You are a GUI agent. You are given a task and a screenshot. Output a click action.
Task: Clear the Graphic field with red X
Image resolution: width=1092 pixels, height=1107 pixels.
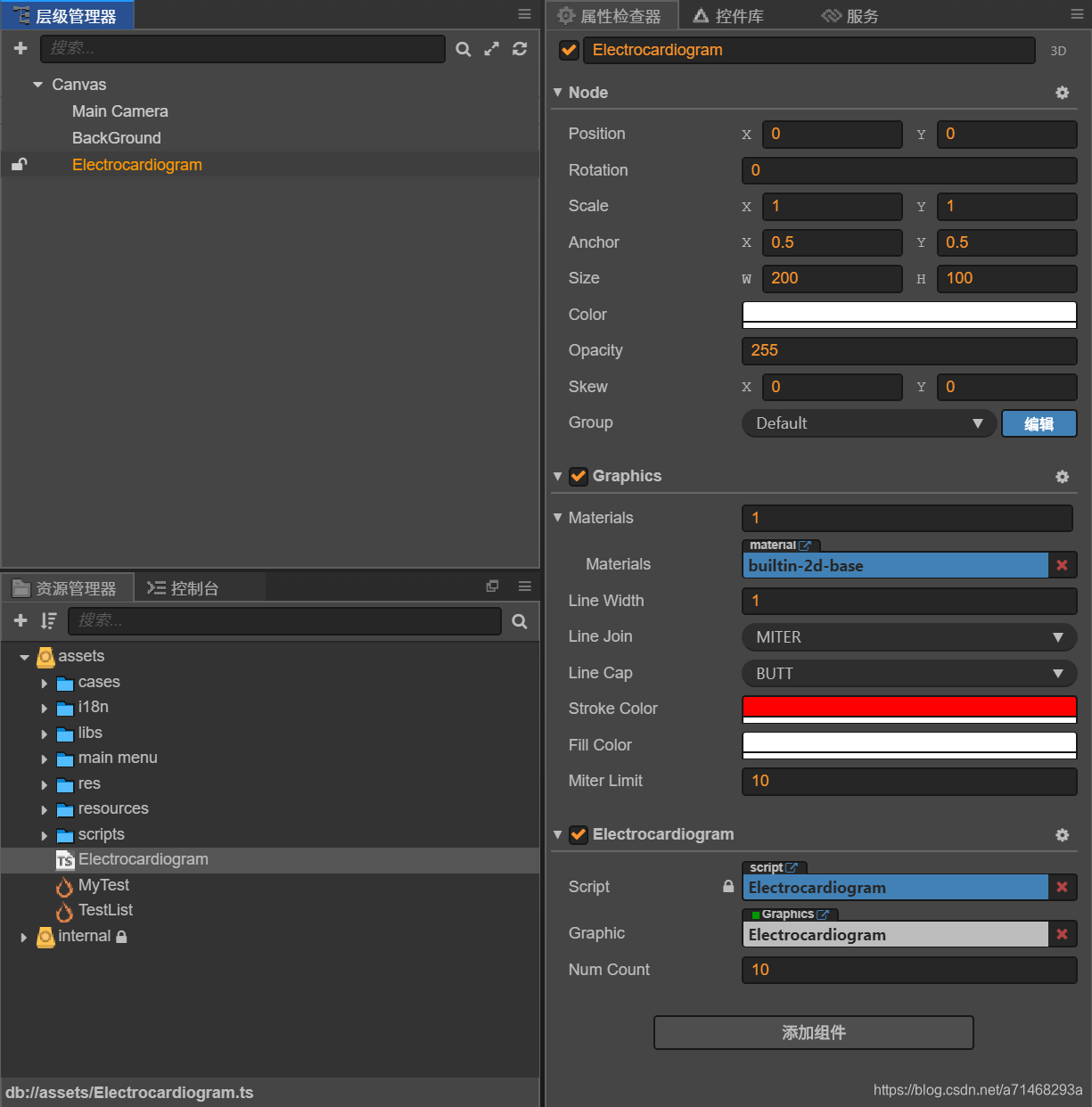pos(1063,934)
